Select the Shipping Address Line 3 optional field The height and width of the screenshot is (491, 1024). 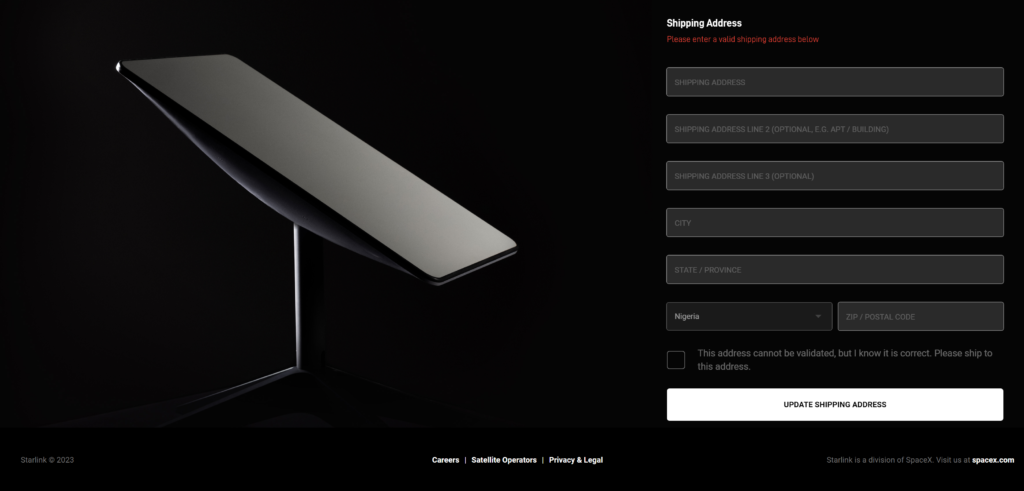click(x=835, y=176)
